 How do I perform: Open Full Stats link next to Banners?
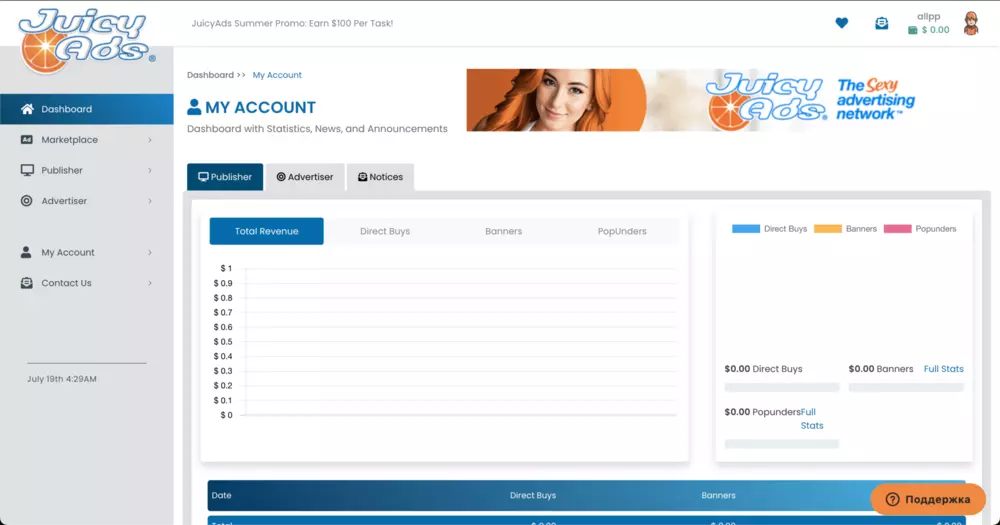click(x=943, y=369)
